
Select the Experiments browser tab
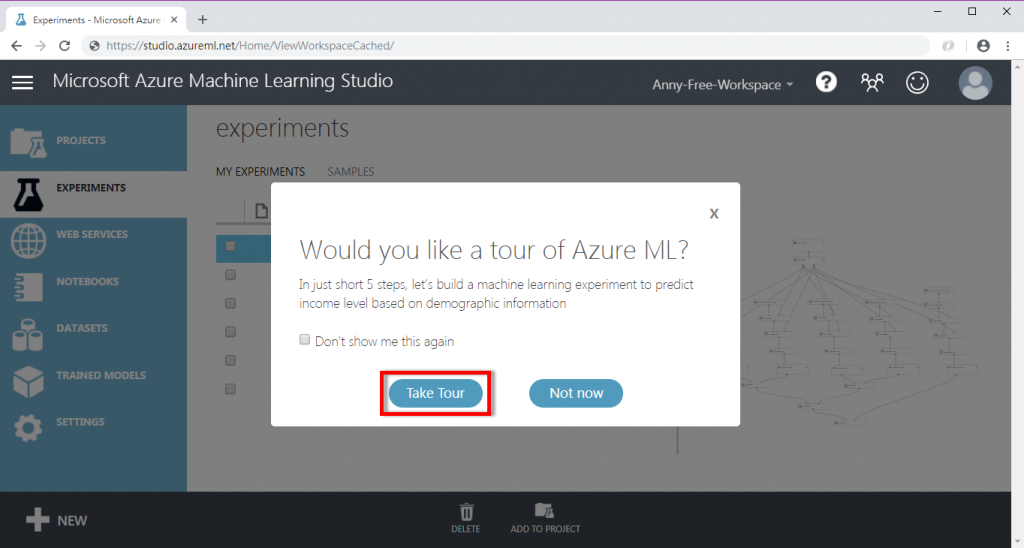coord(95,20)
